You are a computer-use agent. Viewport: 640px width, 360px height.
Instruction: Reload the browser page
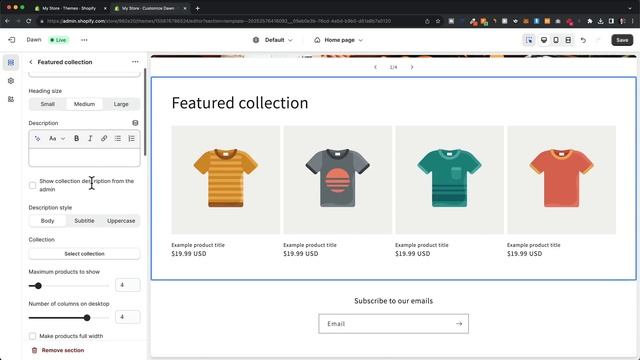(x=29, y=21)
